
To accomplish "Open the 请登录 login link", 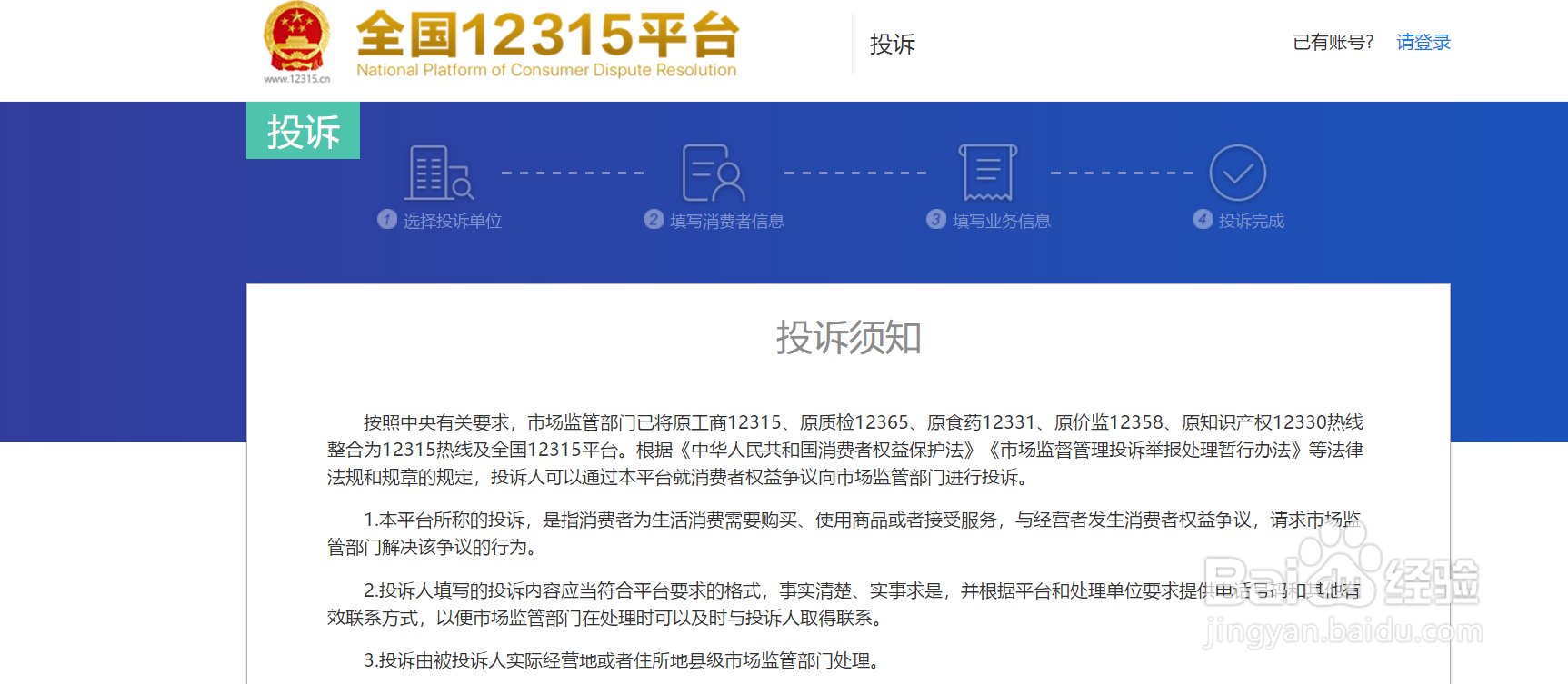I will click(x=1423, y=43).
